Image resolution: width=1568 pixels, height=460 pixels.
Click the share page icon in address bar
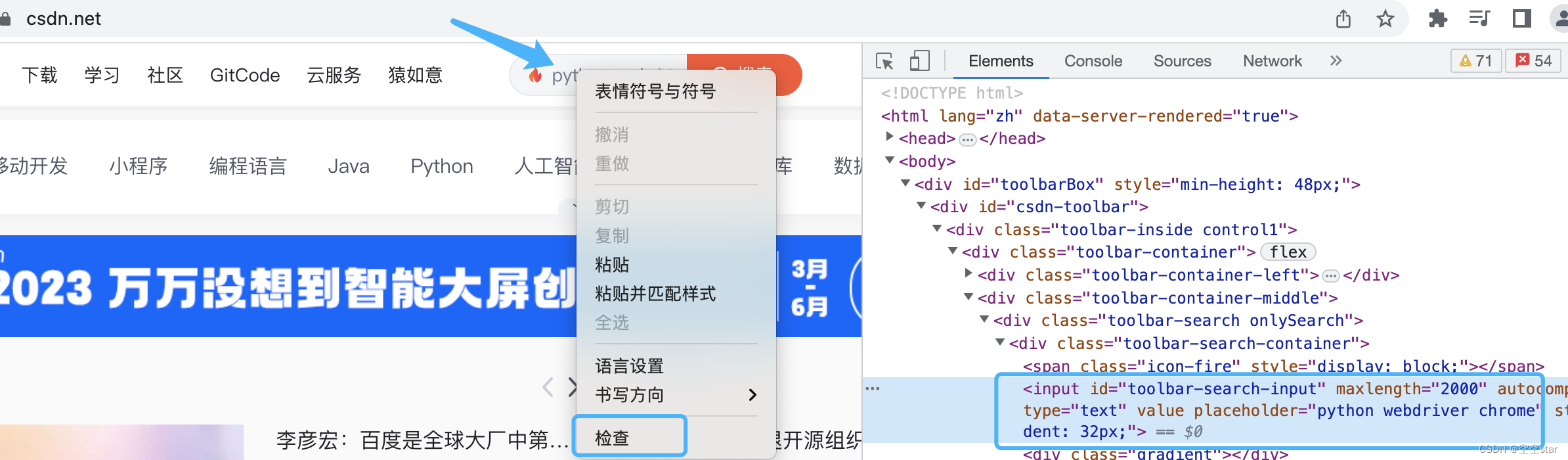click(x=1343, y=18)
